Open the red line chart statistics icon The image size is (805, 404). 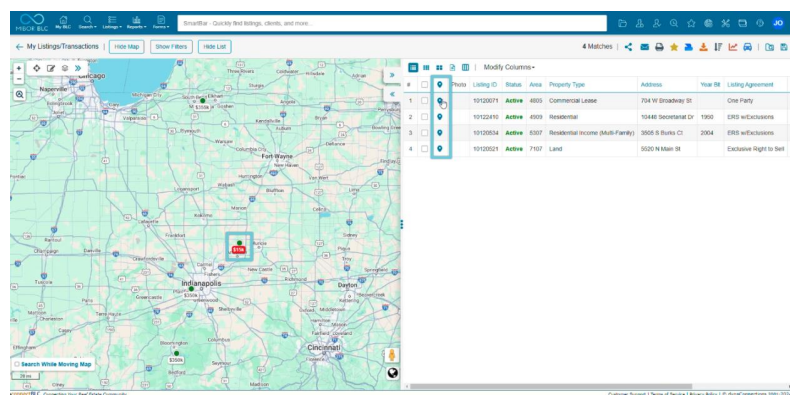pyautogui.click(x=733, y=47)
